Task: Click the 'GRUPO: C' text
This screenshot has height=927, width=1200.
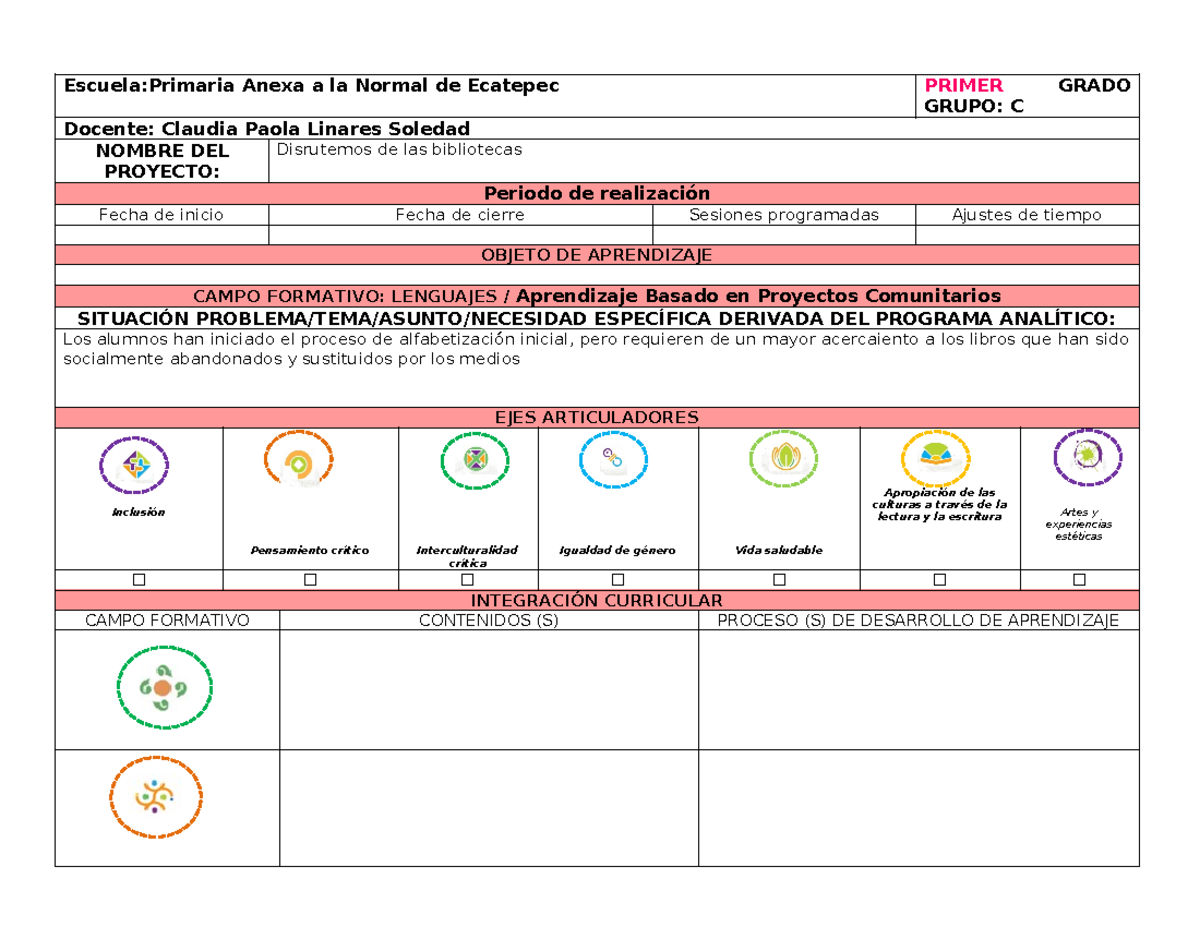Action: click(x=975, y=106)
